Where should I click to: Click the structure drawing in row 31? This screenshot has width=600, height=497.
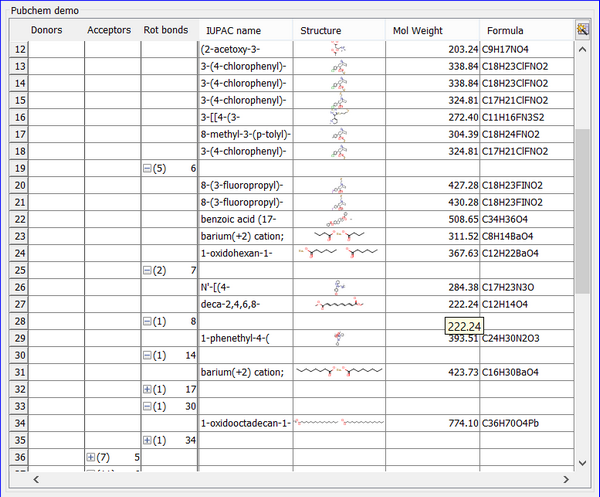338,372
